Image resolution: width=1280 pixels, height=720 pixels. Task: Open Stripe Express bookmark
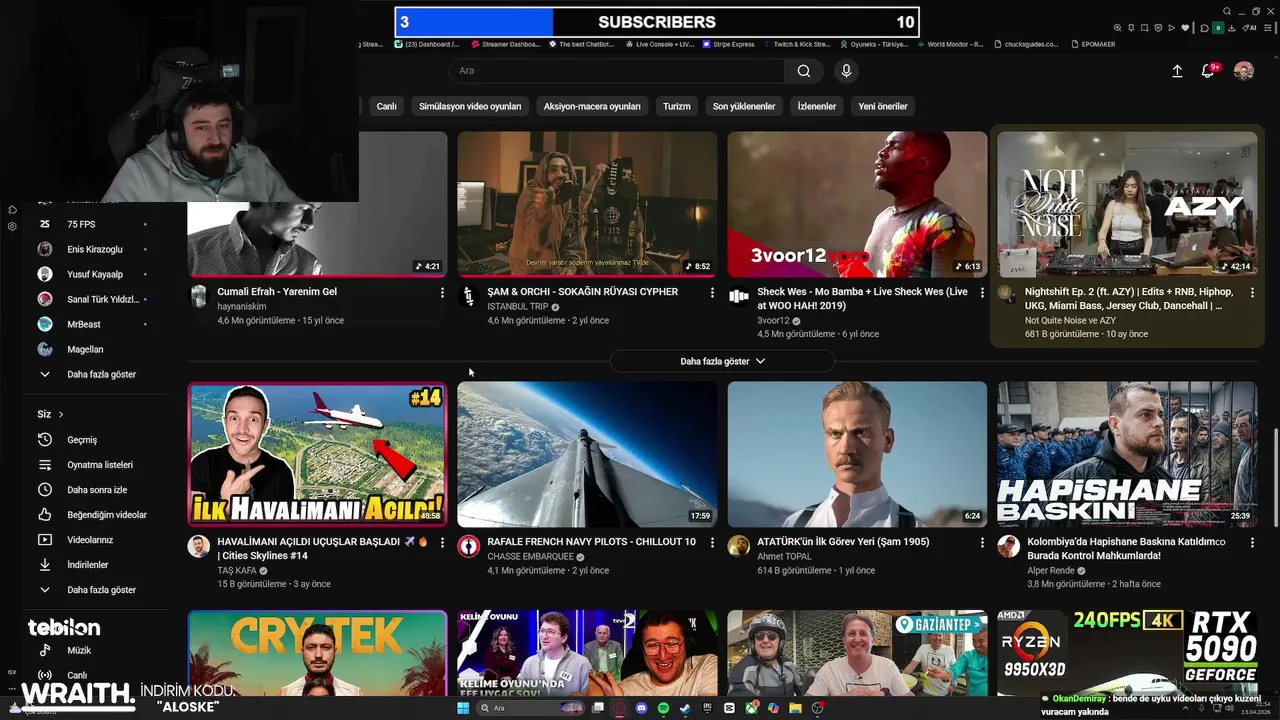728,44
